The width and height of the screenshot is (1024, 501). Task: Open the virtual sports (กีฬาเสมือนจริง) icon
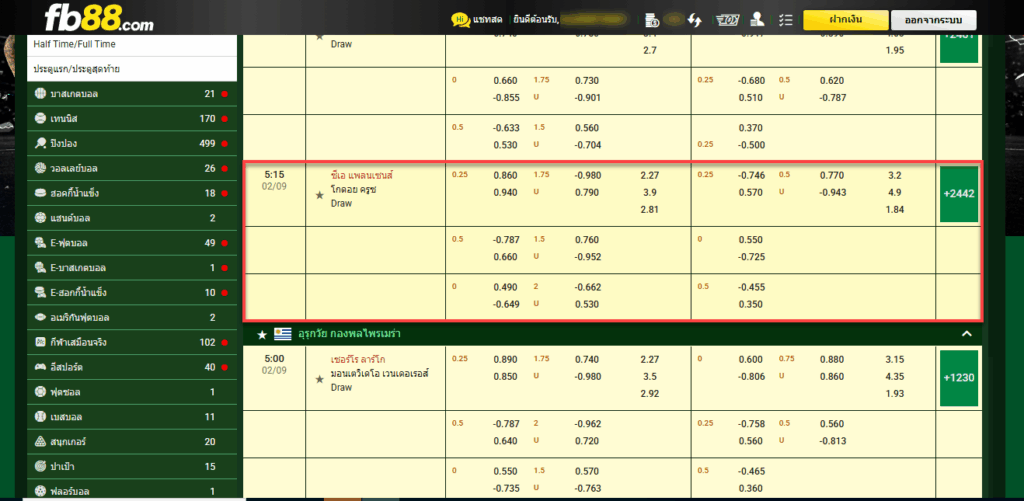click(40, 342)
